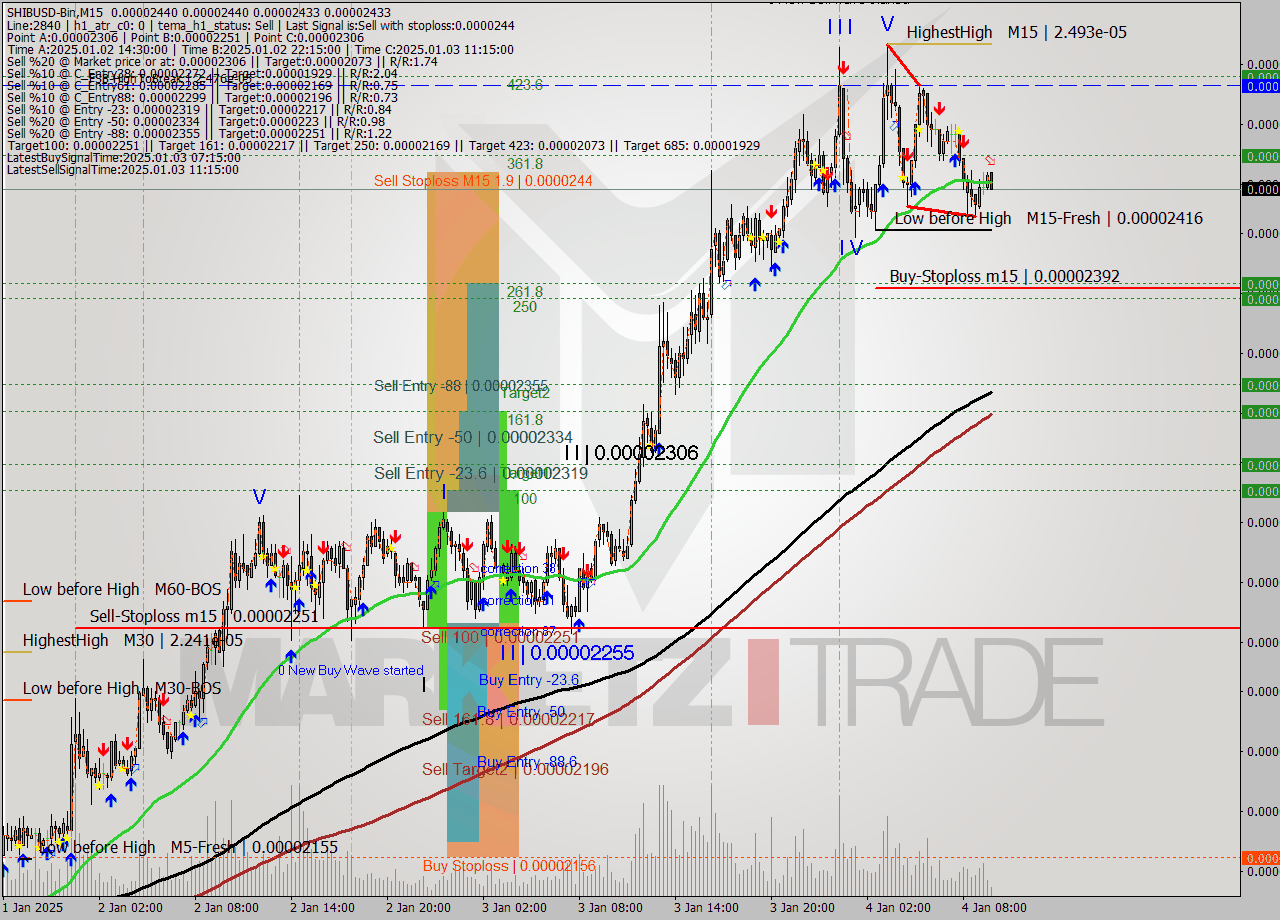The width and height of the screenshot is (1280, 920).
Task: Select 'Sell 161.8 | 0.00002217' label
Action: (508, 719)
